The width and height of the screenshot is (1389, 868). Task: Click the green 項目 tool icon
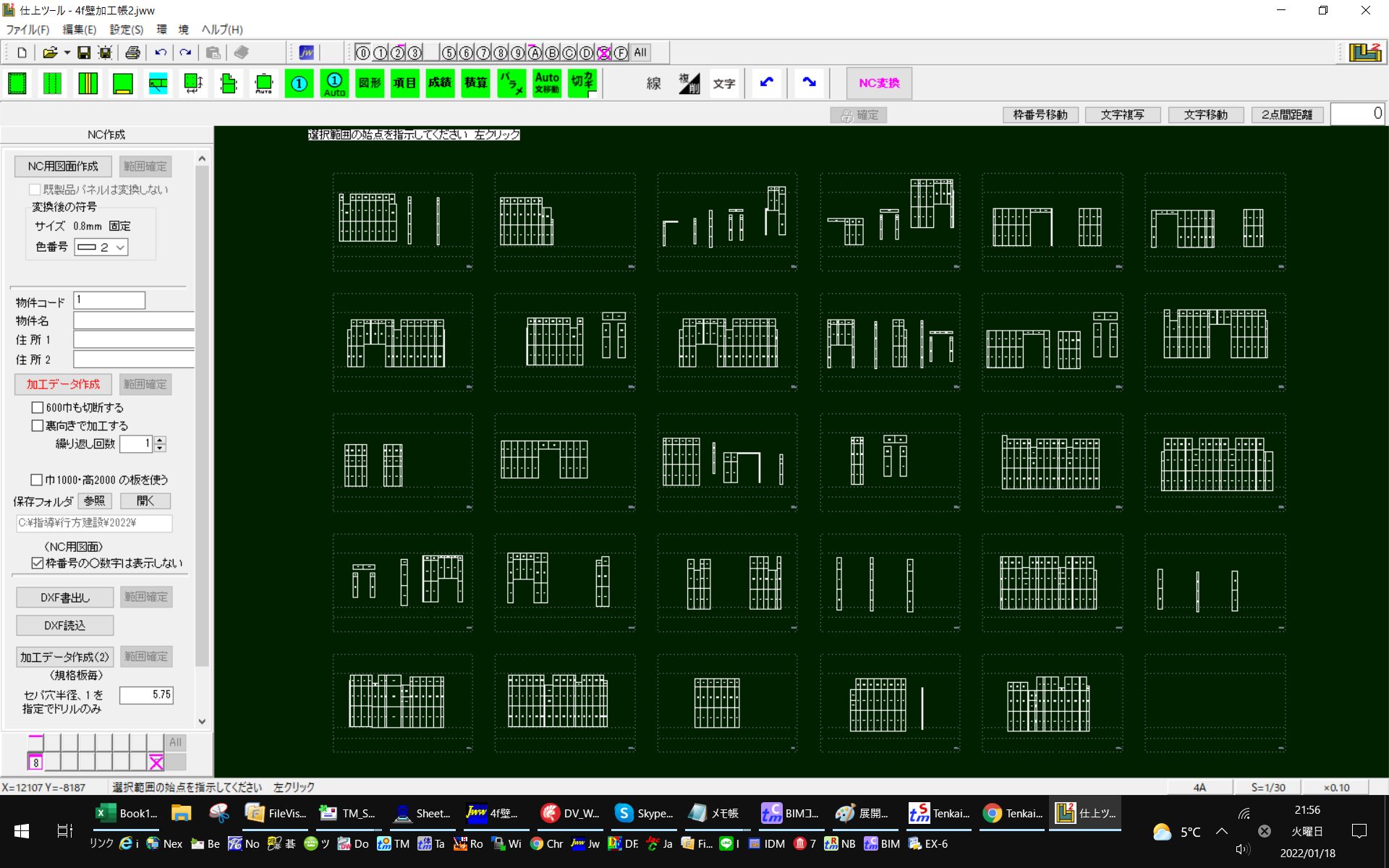[x=404, y=83]
